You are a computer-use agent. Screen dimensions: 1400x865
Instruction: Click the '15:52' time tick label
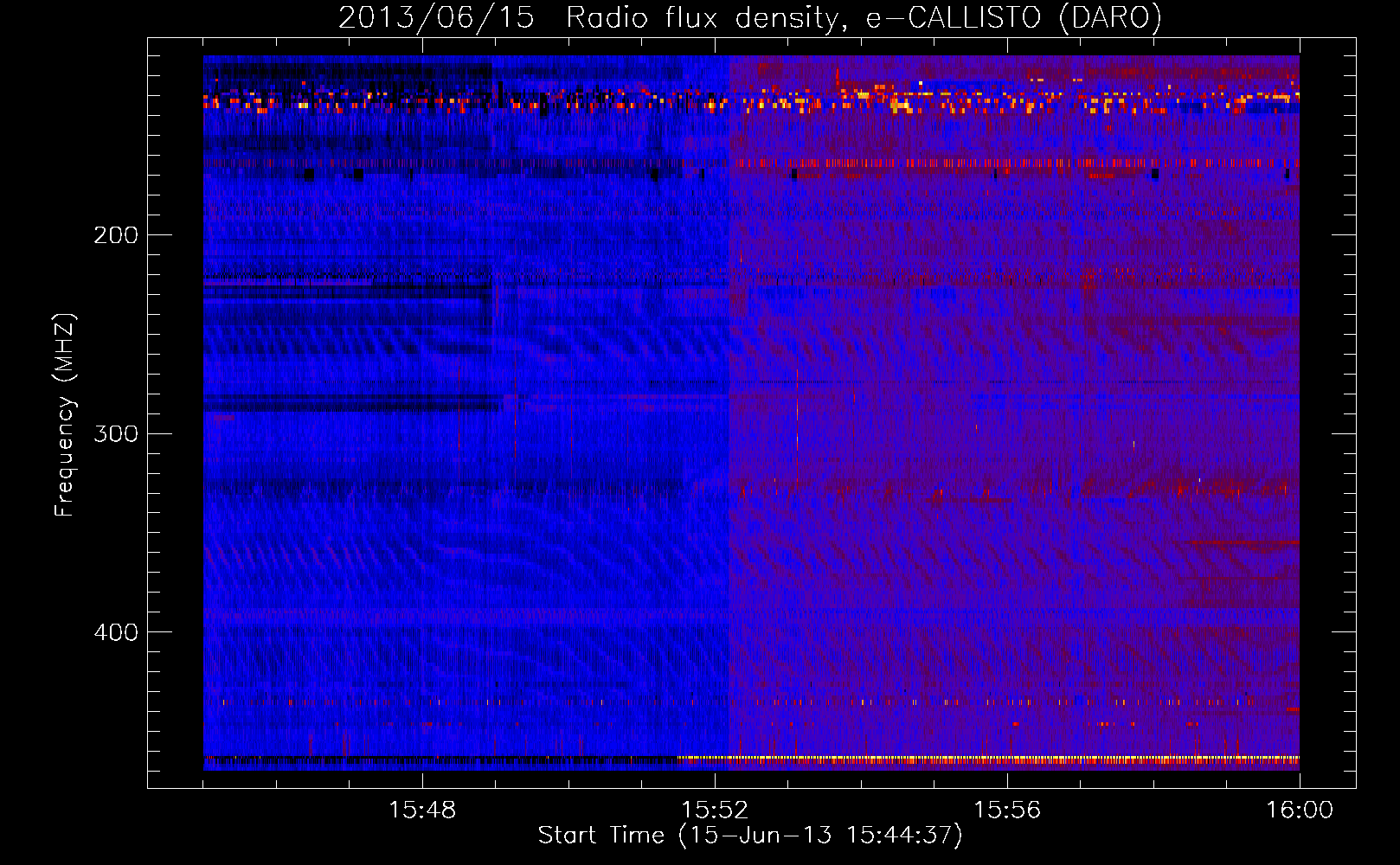pos(715,811)
